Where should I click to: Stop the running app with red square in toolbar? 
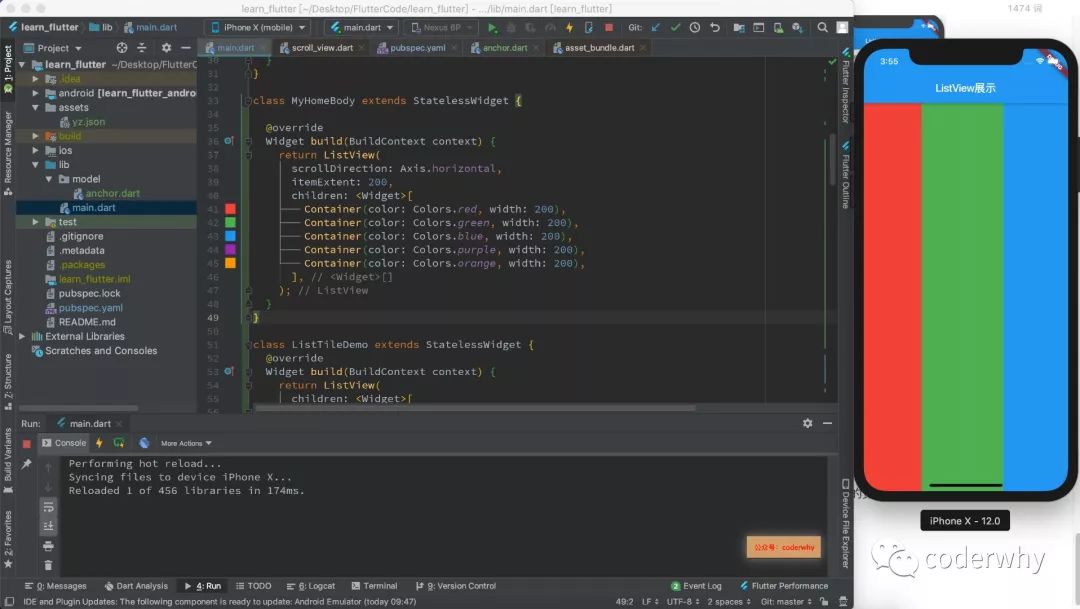click(609, 28)
